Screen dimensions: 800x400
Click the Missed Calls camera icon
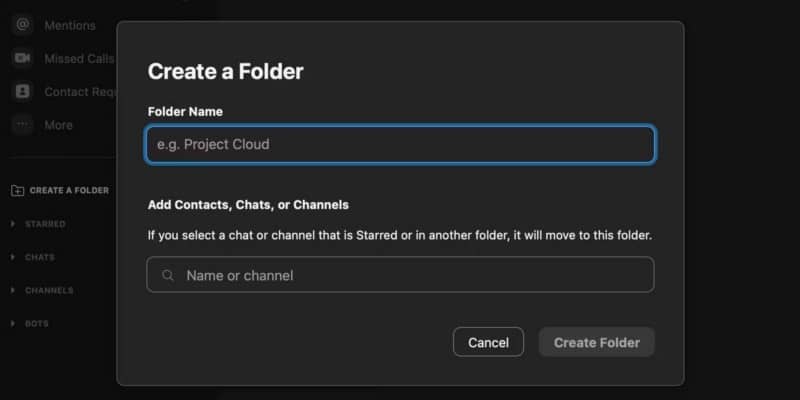point(22,58)
